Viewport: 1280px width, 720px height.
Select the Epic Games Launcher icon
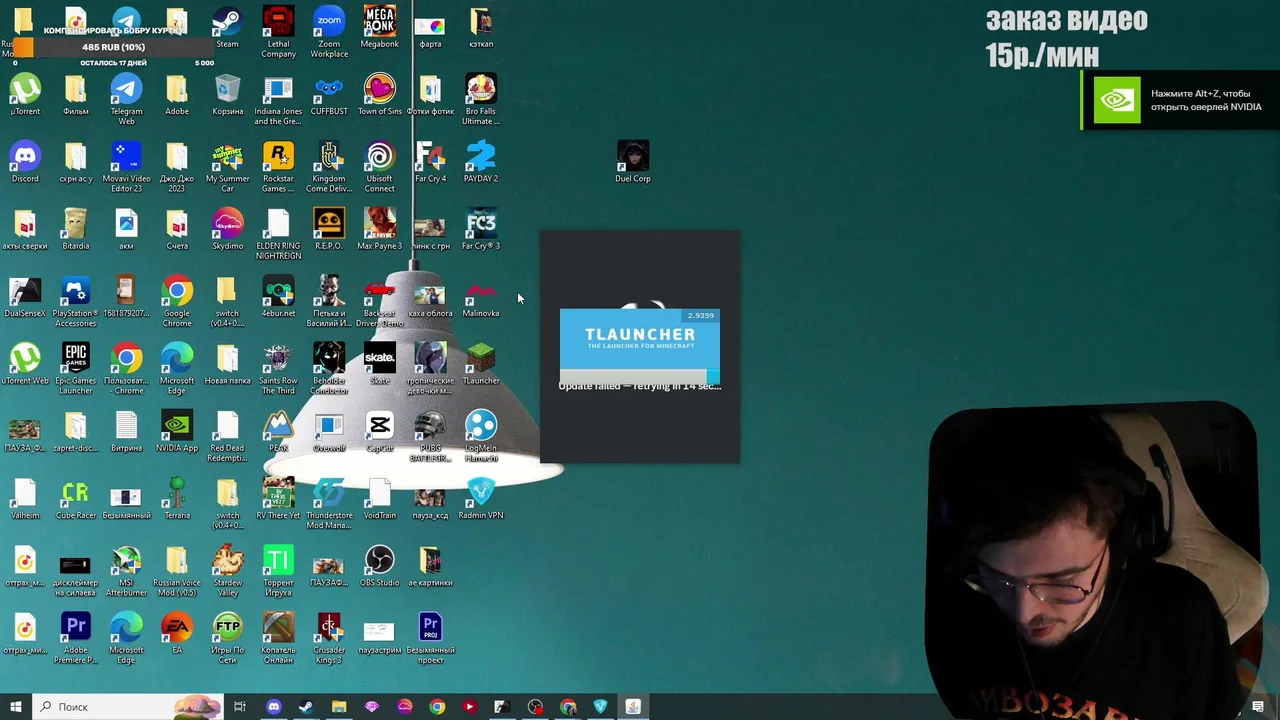click(x=76, y=368)
